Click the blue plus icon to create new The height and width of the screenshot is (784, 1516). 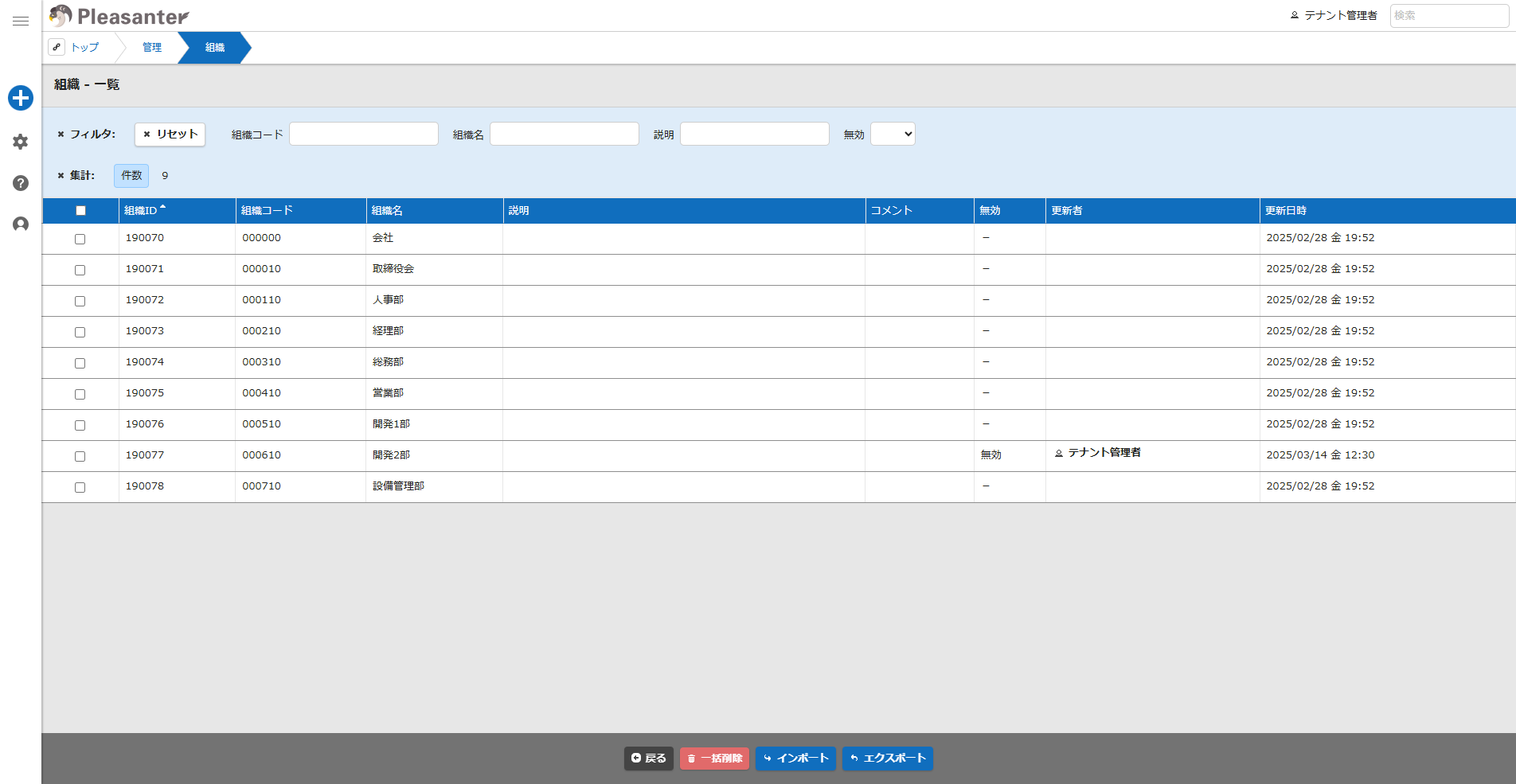click(x=21, y=98)
